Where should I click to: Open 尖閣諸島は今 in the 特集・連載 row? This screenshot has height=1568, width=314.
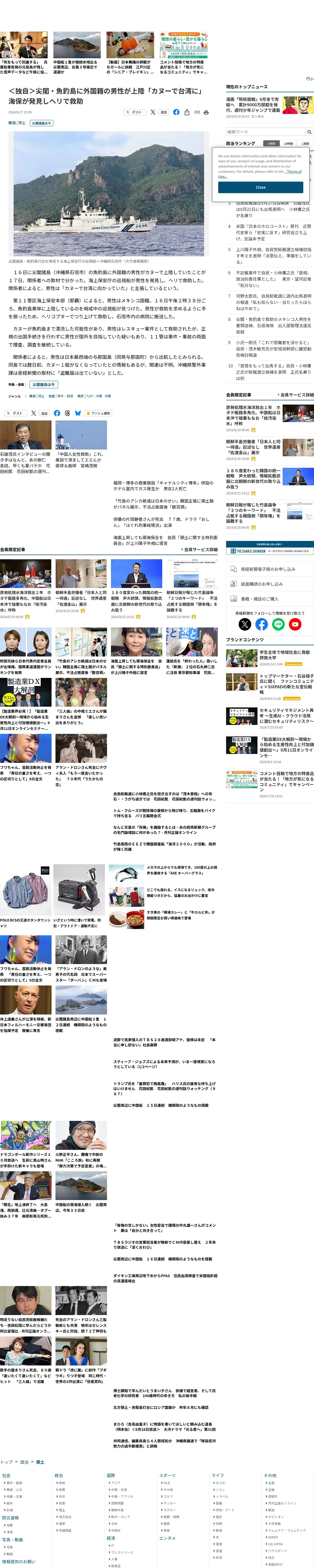(x=44, y=385)
